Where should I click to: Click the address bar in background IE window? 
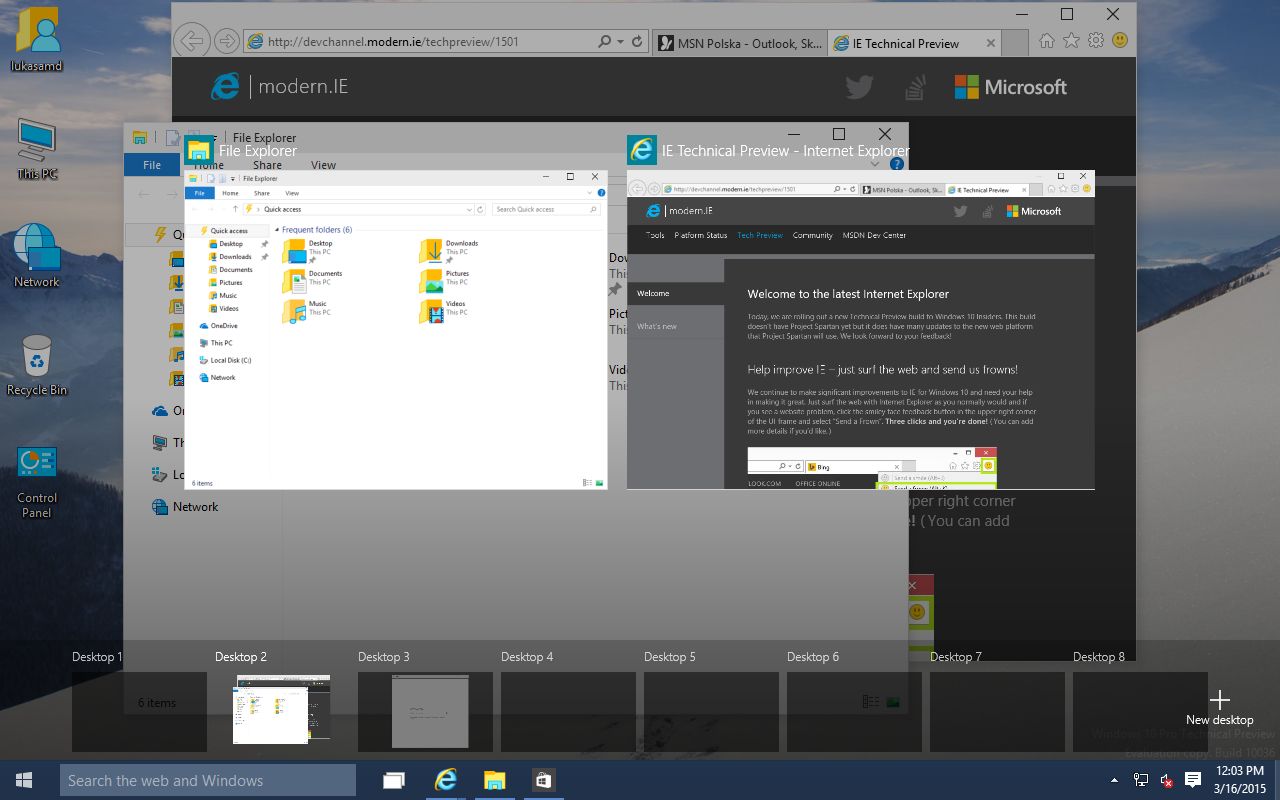pos(420,42)
